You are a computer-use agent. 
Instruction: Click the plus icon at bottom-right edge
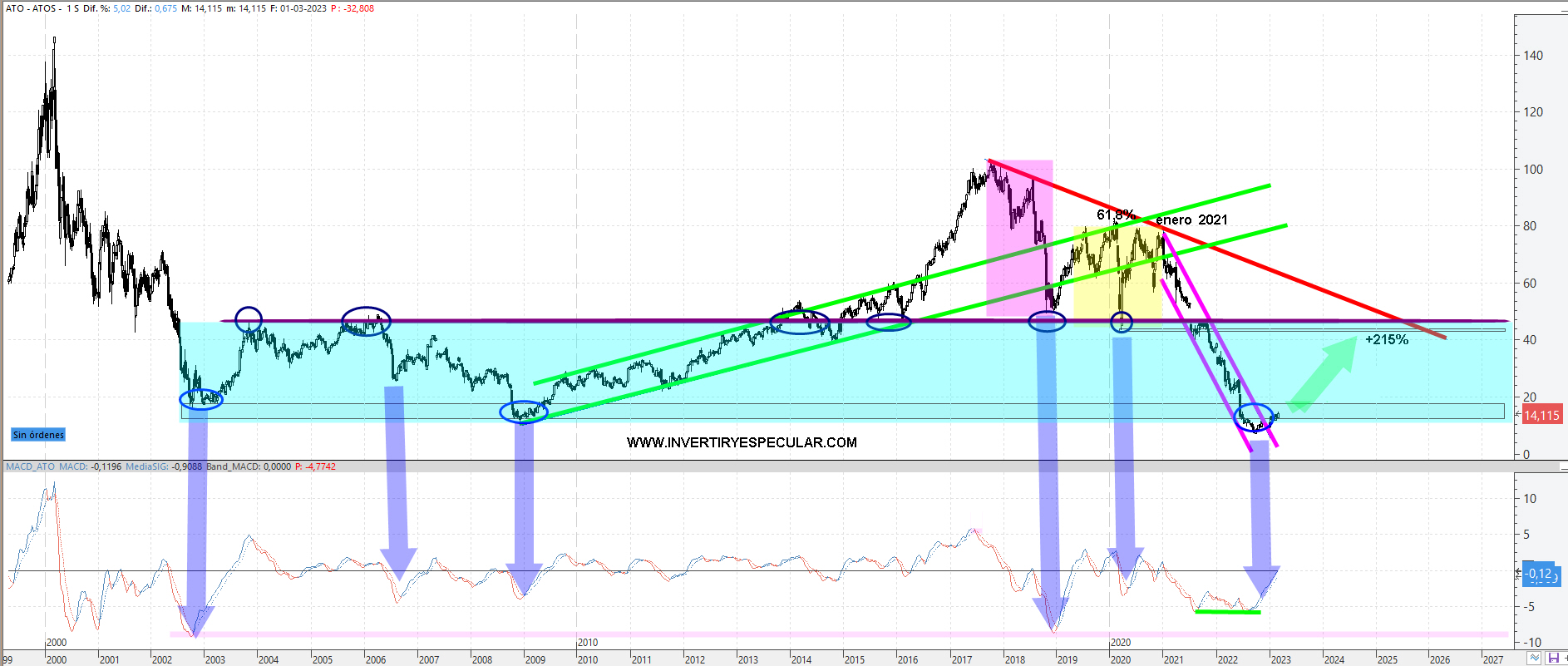[1565, 659]
